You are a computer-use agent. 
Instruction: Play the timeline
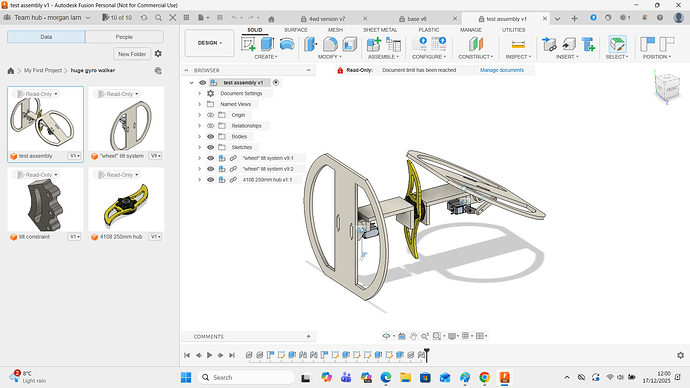(209, 355)
